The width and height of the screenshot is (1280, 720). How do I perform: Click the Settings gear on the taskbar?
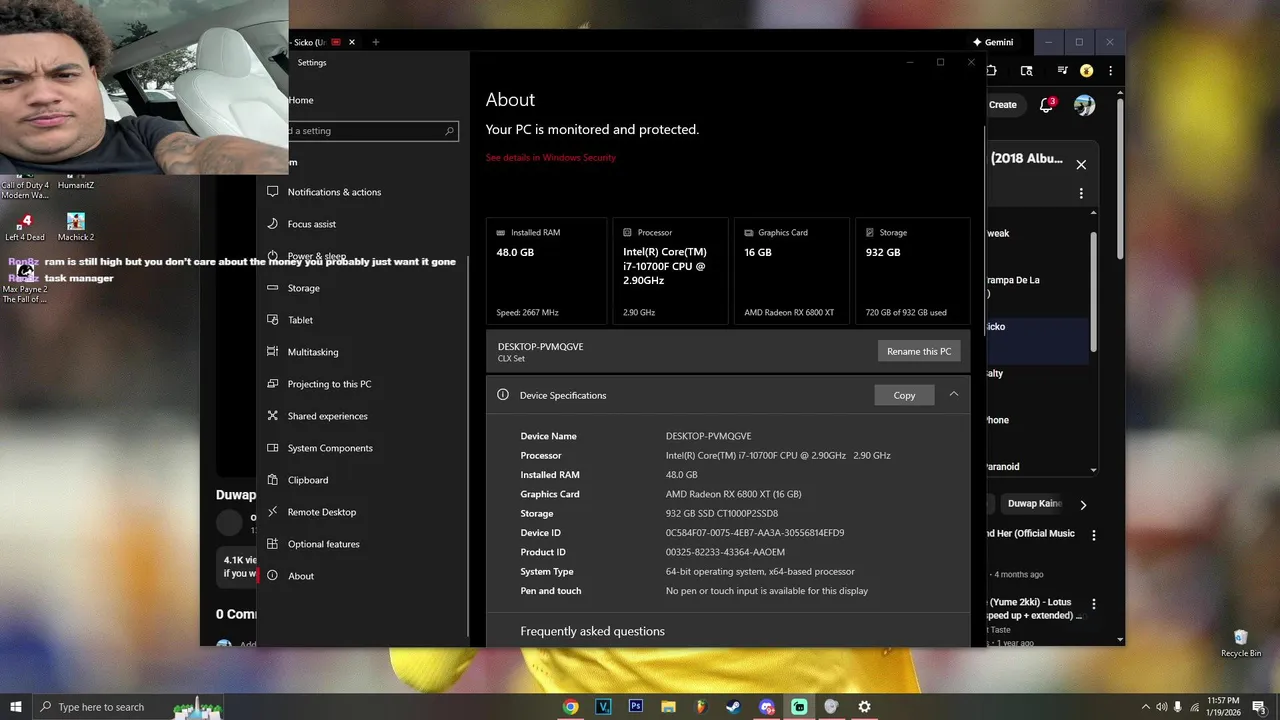click(x=864, y=707)
